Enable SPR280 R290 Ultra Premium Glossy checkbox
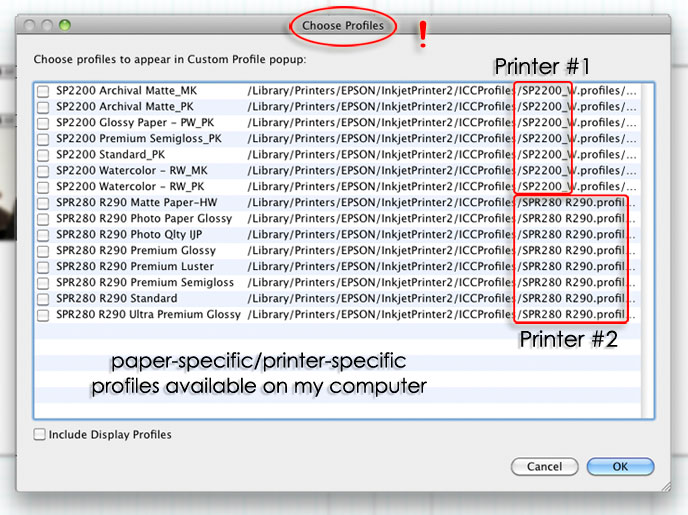This screenshot has height=515, width=688. (43, 315)
